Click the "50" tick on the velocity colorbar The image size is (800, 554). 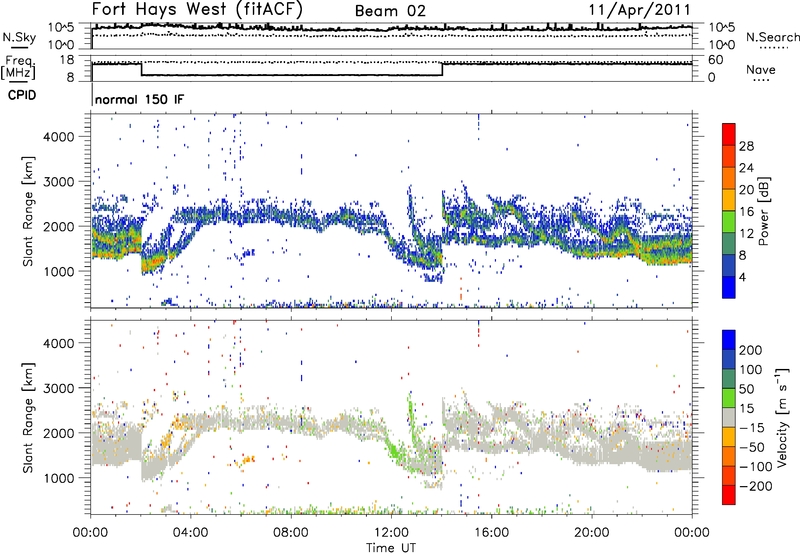(x=746, y=389)
